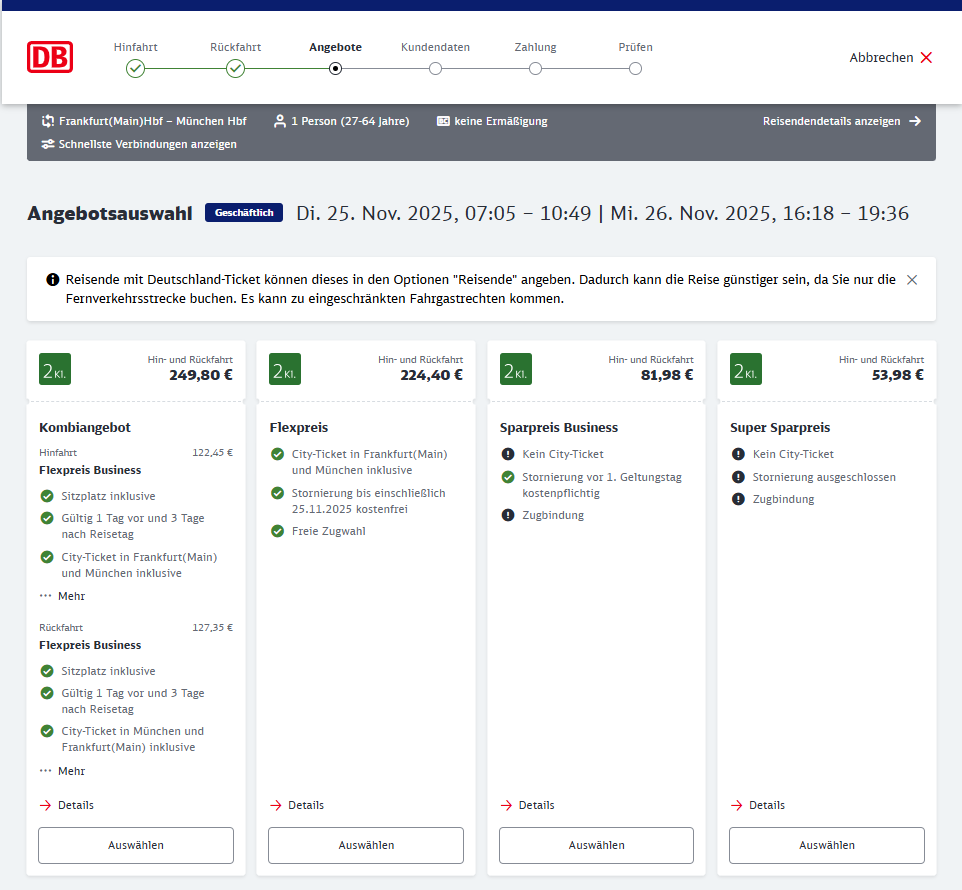This screenshot has height=890, width=962.
Task: Select the Kombiangebot offer with Auswählen
Action: coord(136,845)
